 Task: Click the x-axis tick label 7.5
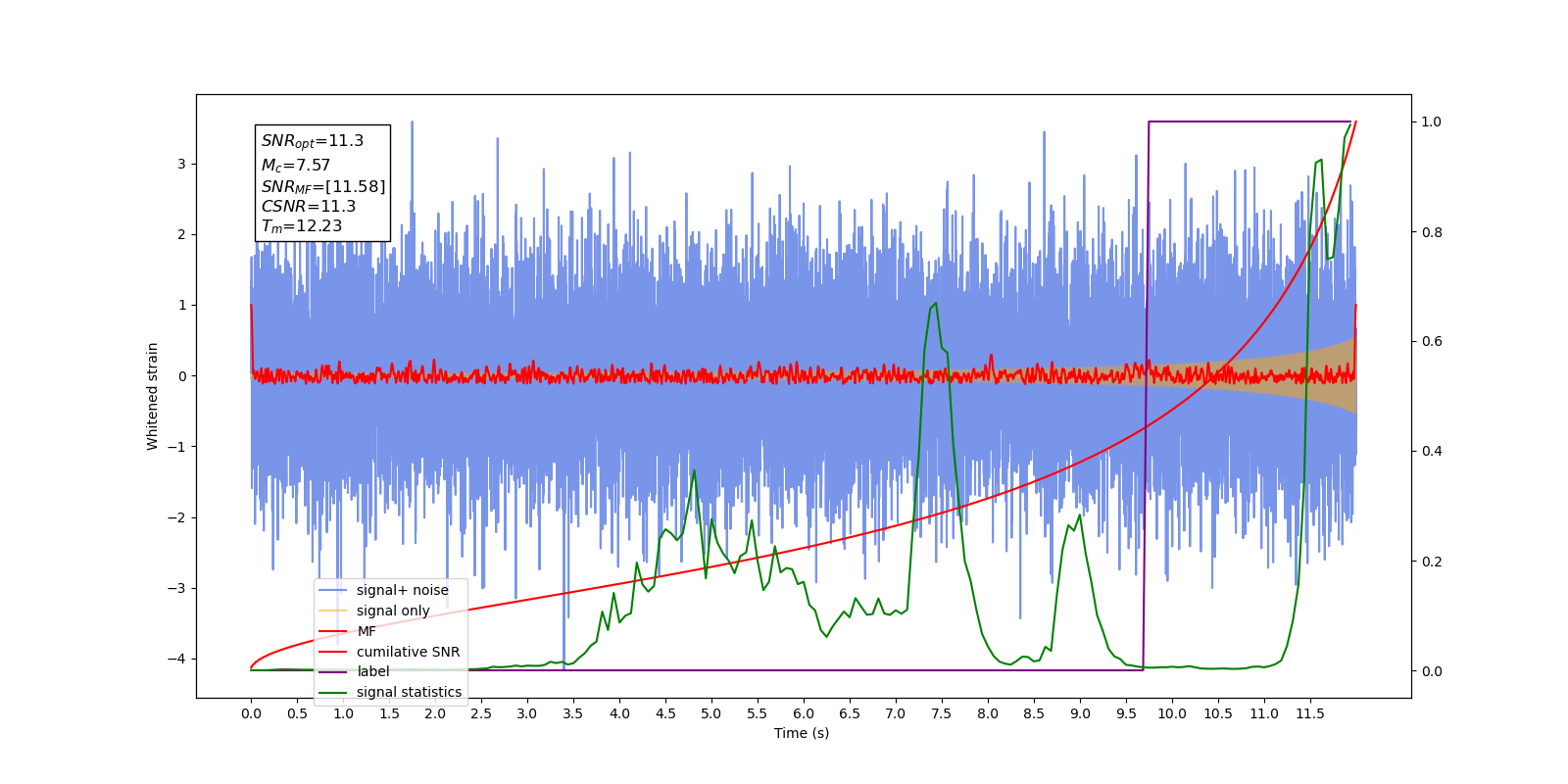[x=942, y=713]
